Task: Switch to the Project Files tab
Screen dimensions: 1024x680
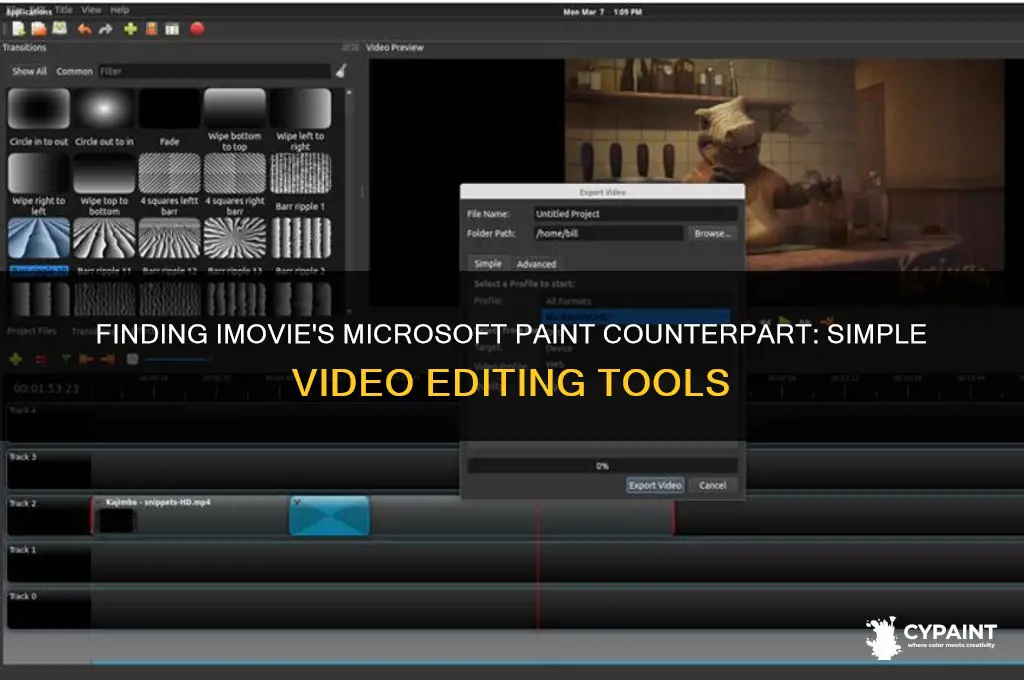Action: pos(31,331)
